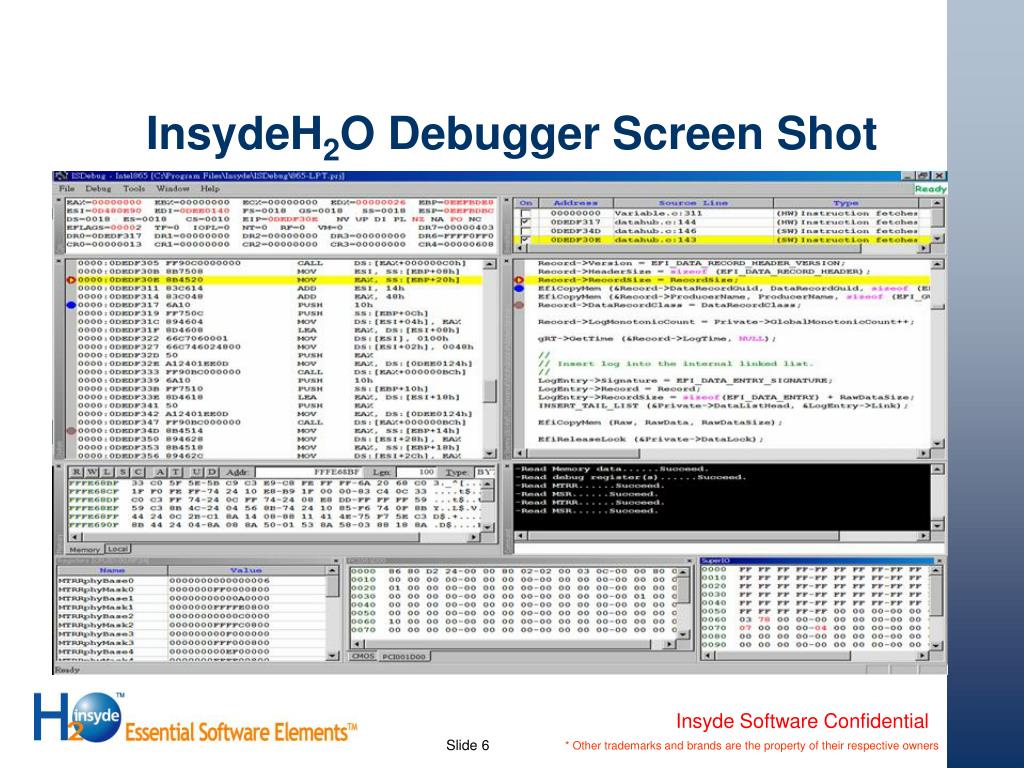
Task: Switch to the PCI001D00 tab
Action: point(404,656)
